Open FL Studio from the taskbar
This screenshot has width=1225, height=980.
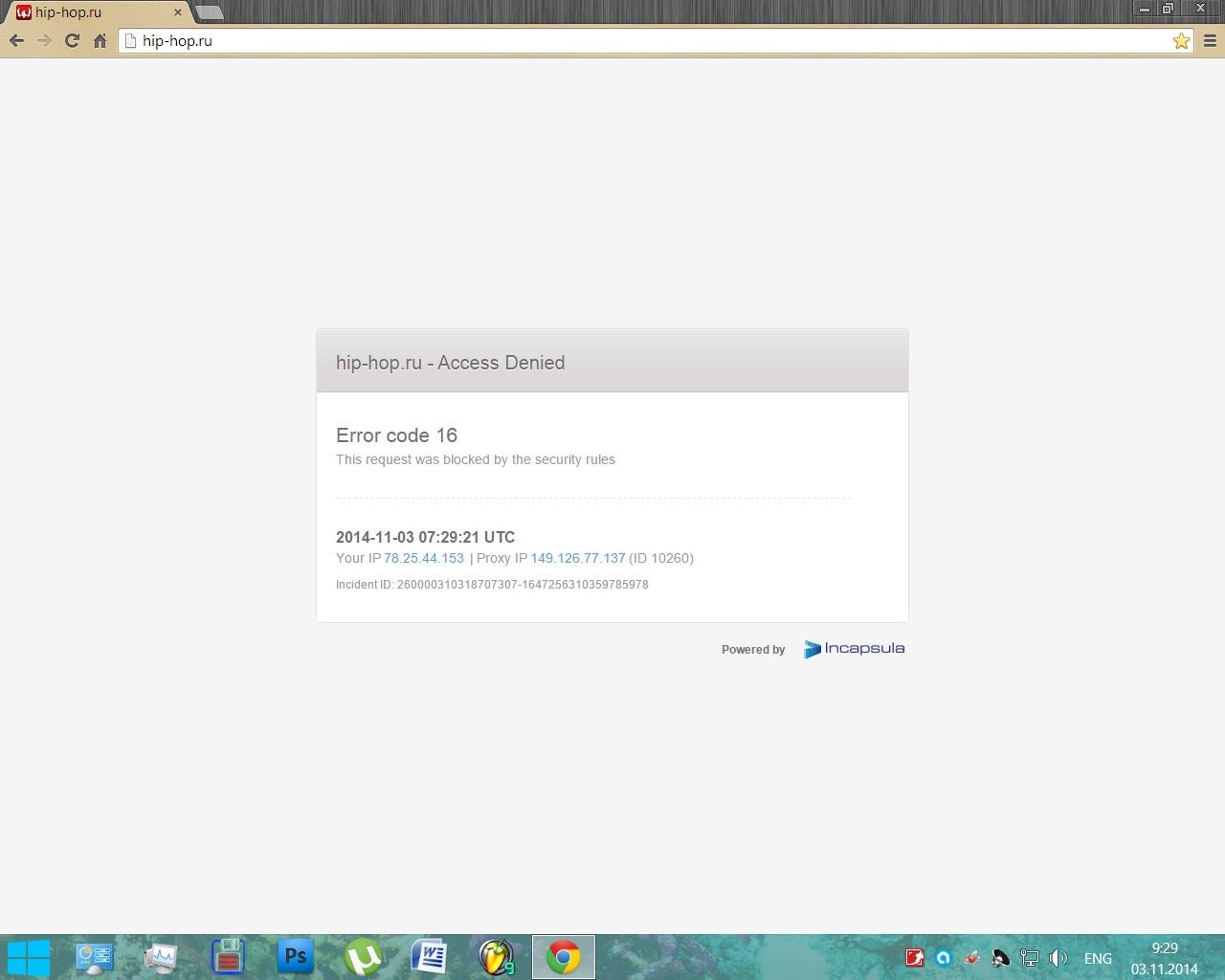(497, 957)
